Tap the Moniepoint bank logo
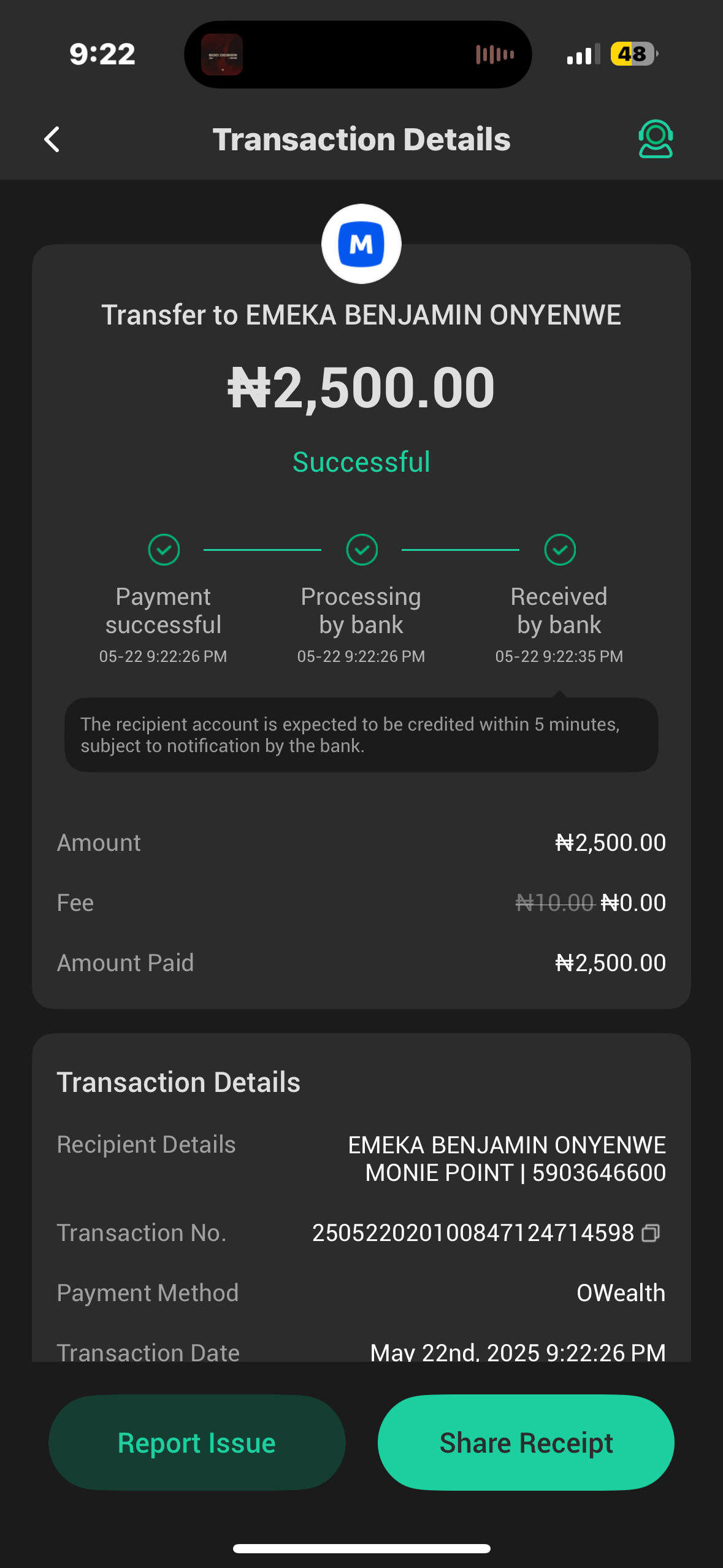Viewport: 723px width, 1568px height. click(361, 244)
